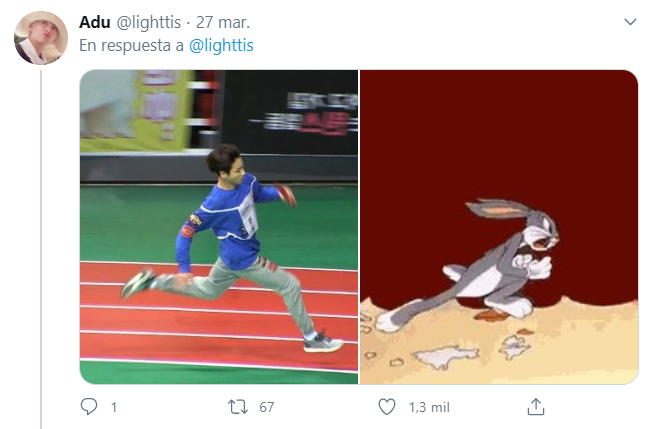Open the tweet's 27 mar. timestamp
Image resolution: width=653 pixels, height=429 pixels.
tap(223, 22)
